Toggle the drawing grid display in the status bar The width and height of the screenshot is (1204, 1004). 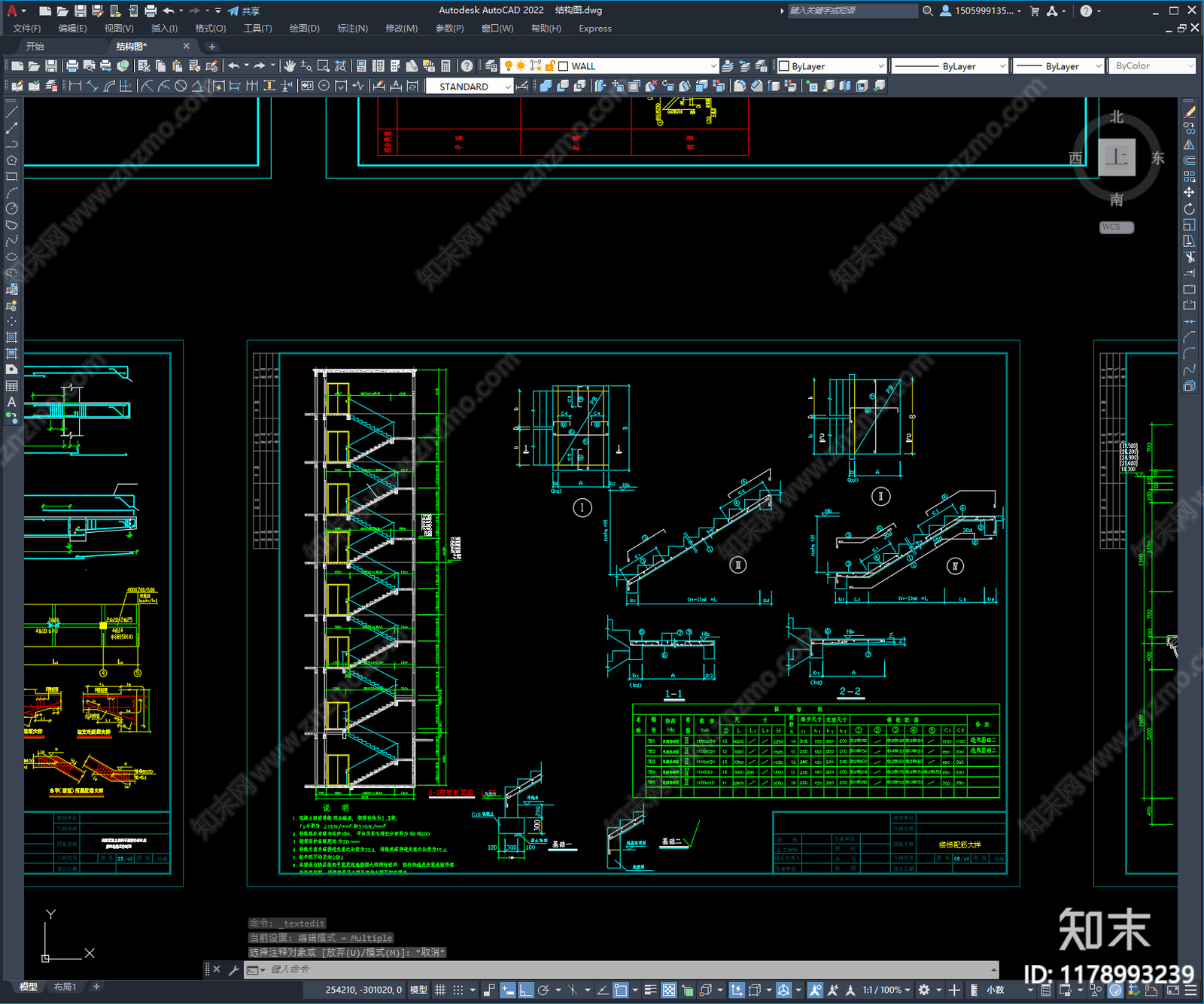[440, 990]
